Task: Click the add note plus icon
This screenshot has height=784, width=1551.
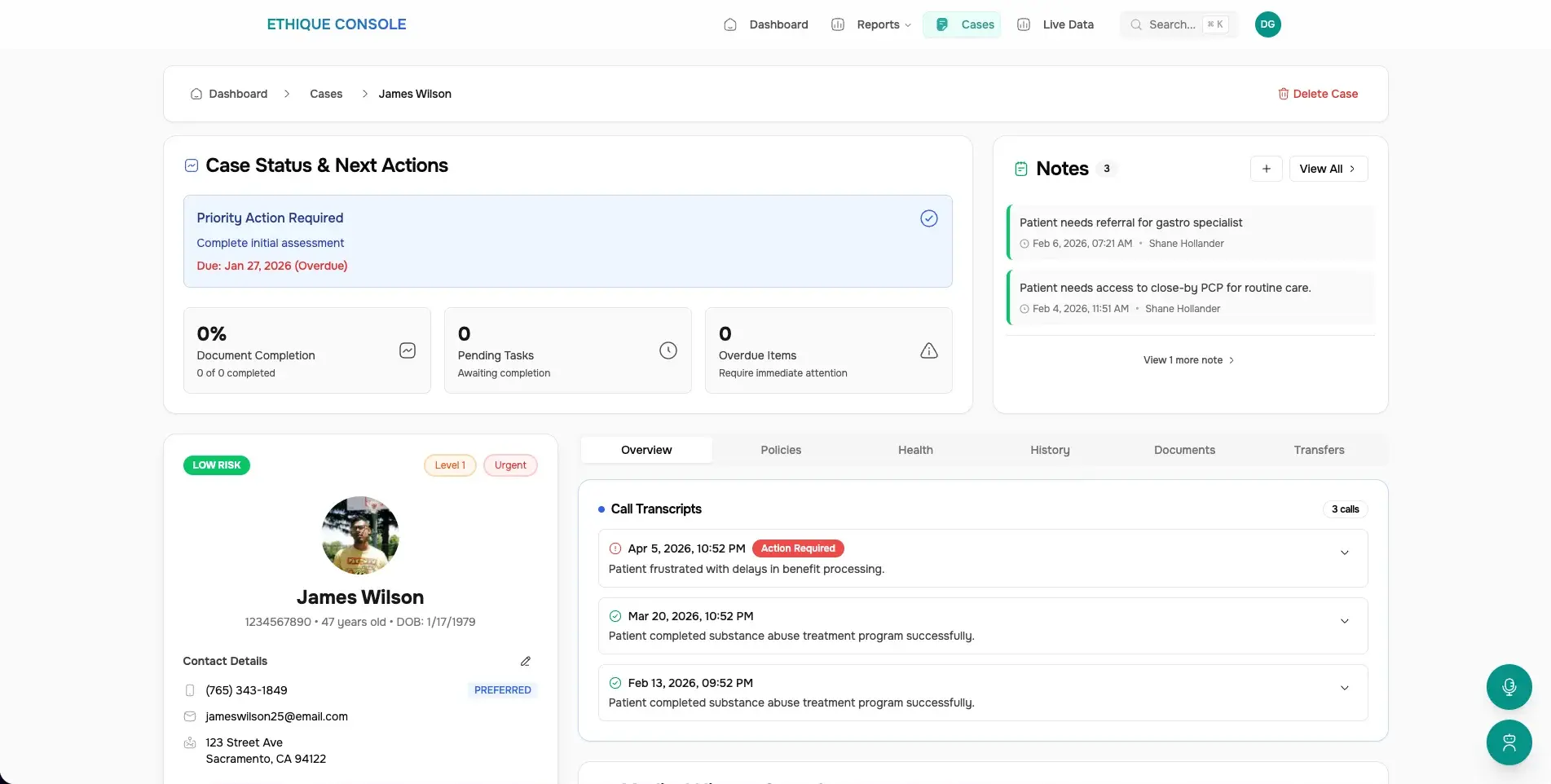Action: click(1266, 169)
